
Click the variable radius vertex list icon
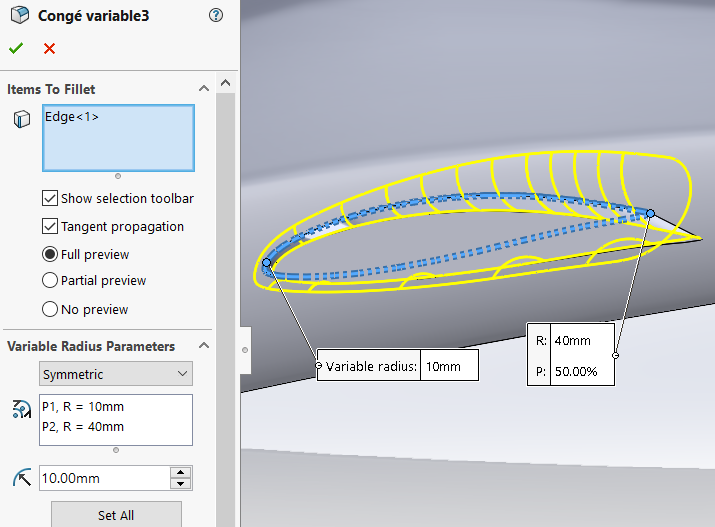point(21,408)
